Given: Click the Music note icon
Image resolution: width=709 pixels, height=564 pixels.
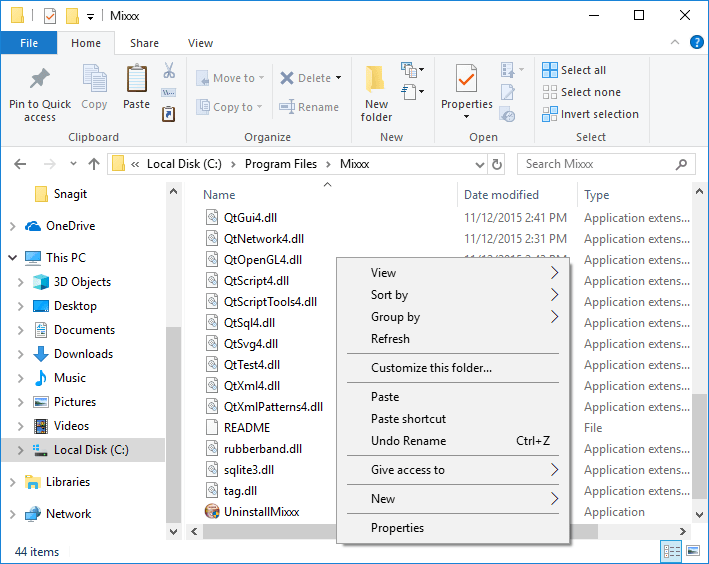Looking at the screenshot, I should click(41, 378).
